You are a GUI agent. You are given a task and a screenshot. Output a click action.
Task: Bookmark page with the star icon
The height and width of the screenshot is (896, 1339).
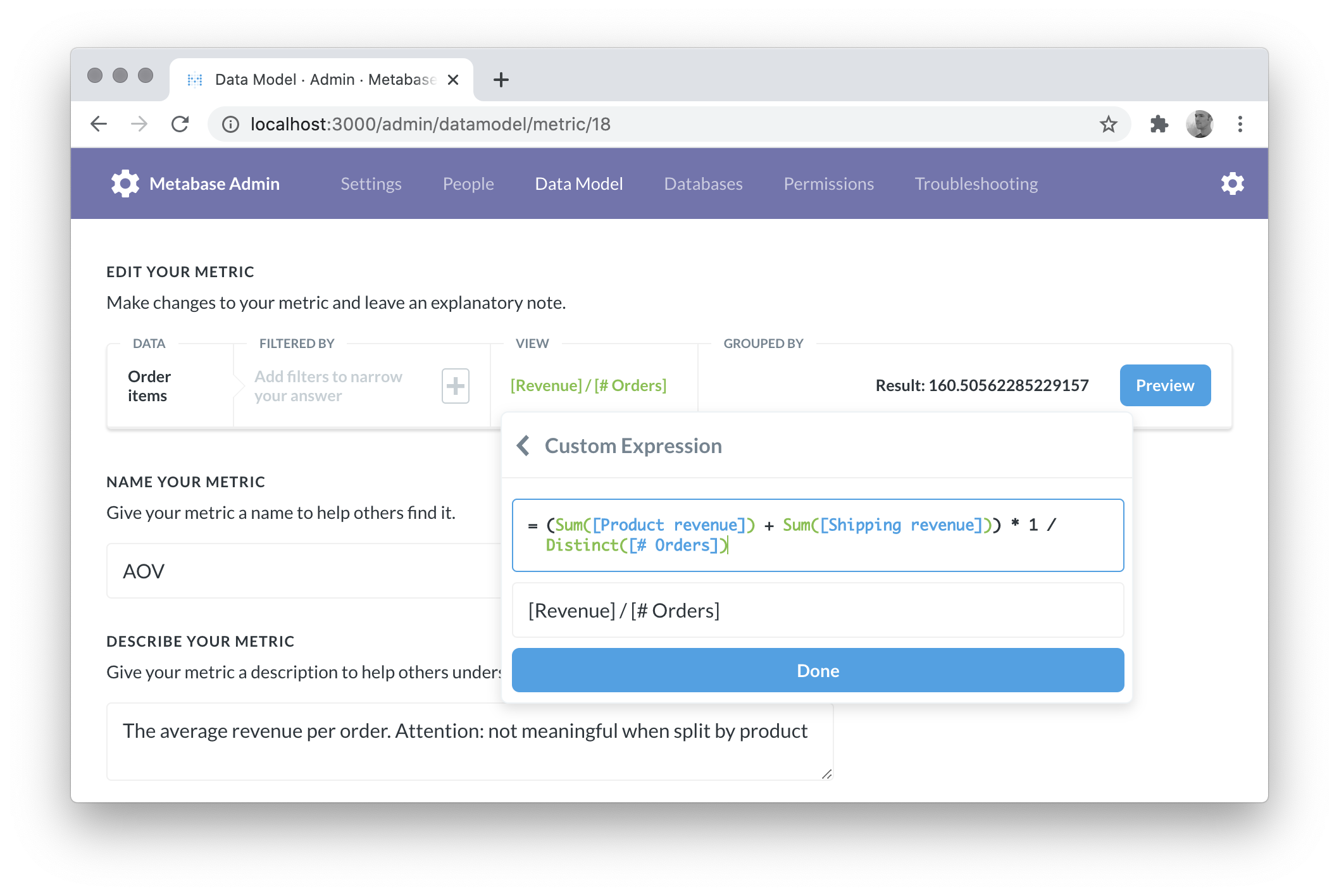1108,124
